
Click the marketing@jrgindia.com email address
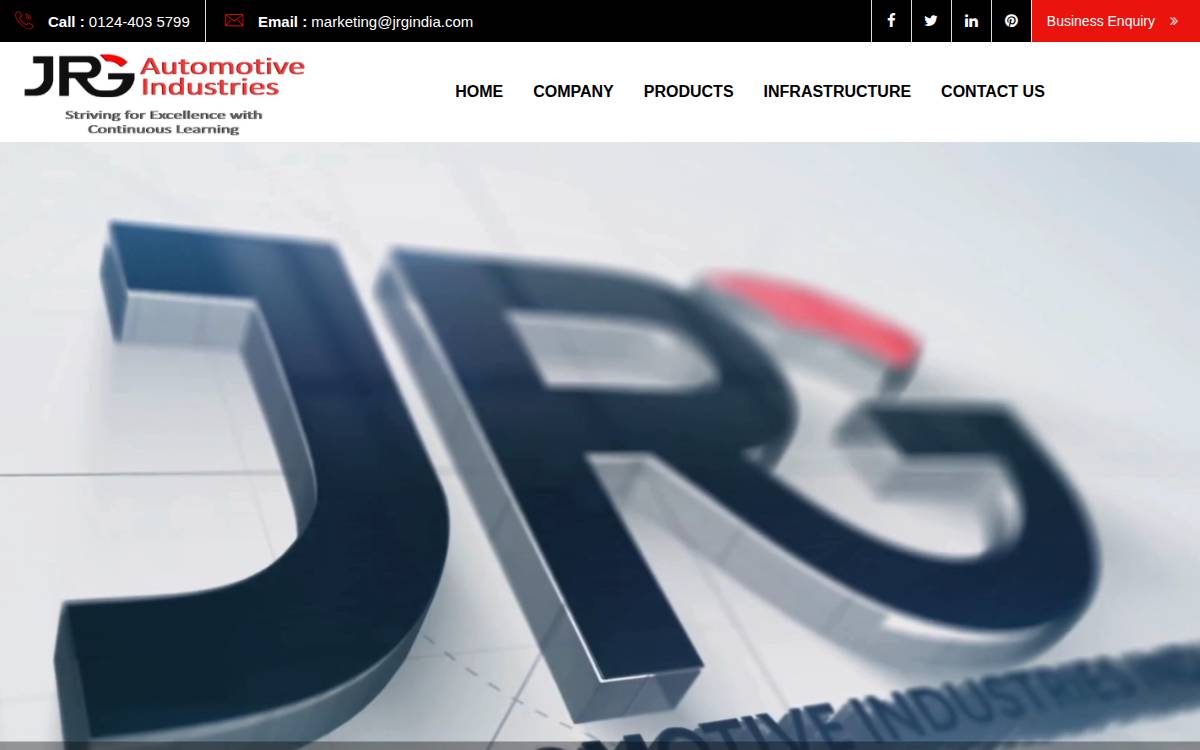392,21
